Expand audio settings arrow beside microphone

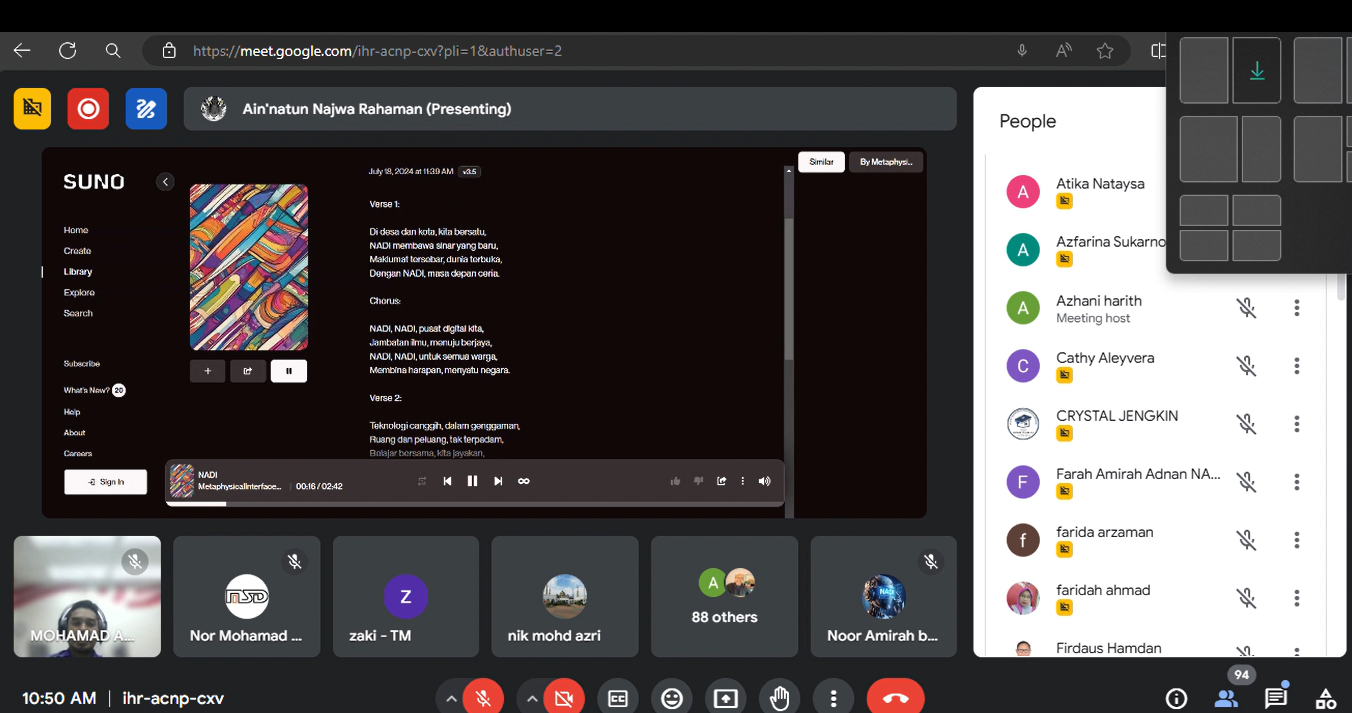point(451,698)
